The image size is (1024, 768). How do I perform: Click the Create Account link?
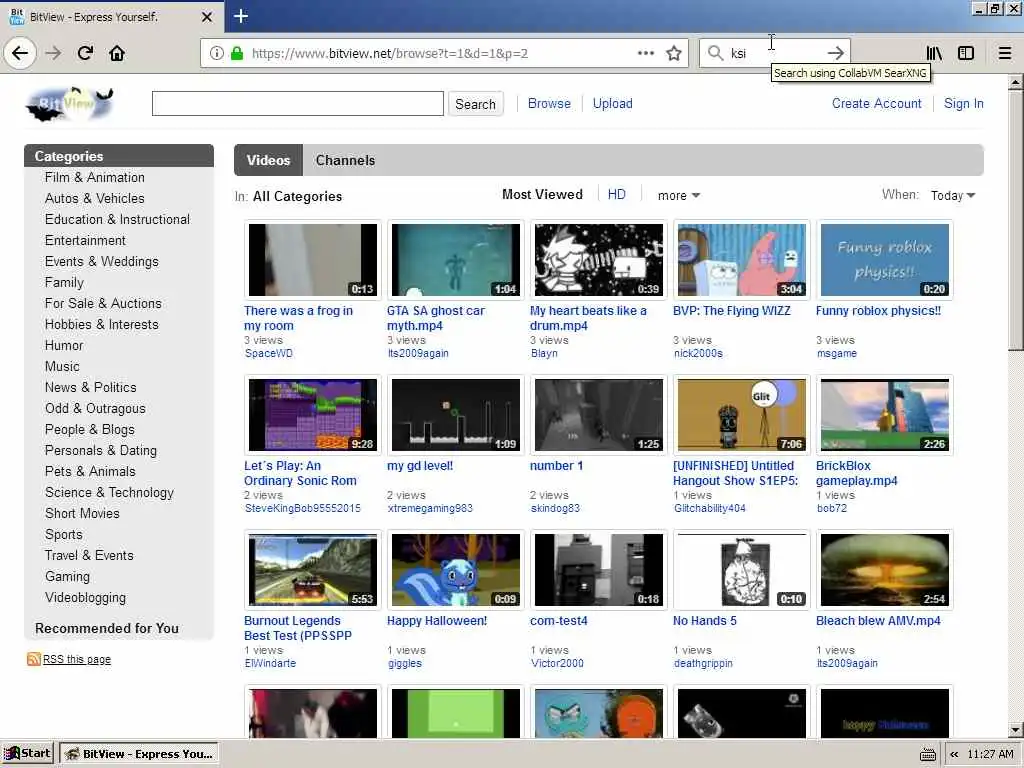(x=876, y=103)
